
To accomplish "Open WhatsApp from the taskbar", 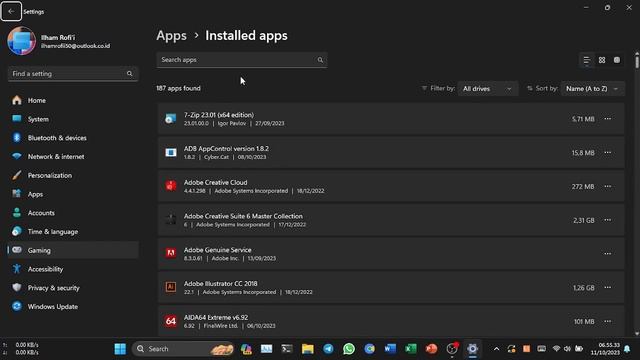I will click(349, 349).
